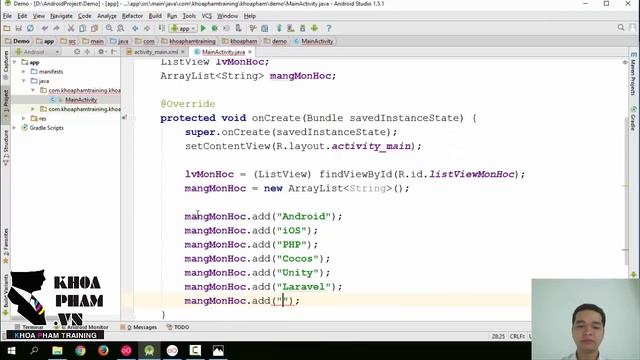The height and width of the screenshot is (360, 640).
Task: Toggle the Build Variants side panel
Action: pyautogui.click(x=6, y=295)
